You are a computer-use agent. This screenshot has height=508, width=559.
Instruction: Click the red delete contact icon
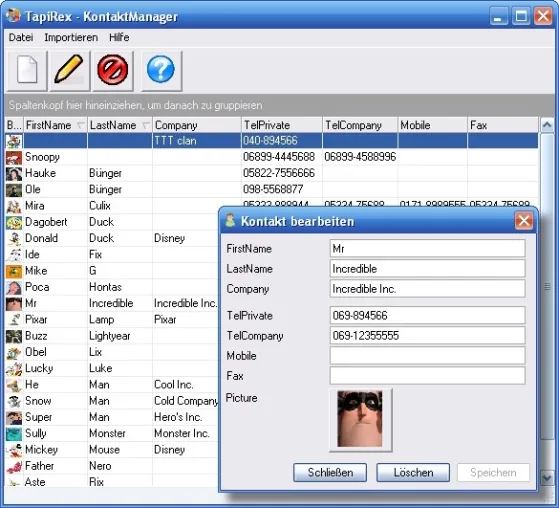point(113,70)
